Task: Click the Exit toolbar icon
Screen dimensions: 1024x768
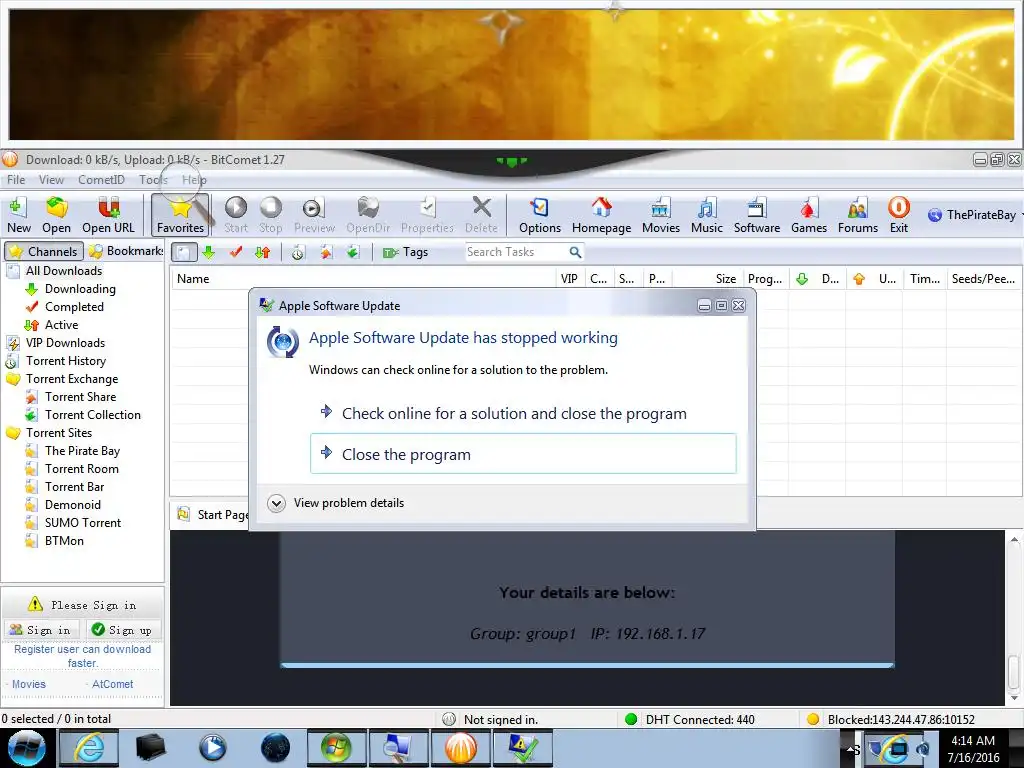Action: coord(899,215)
